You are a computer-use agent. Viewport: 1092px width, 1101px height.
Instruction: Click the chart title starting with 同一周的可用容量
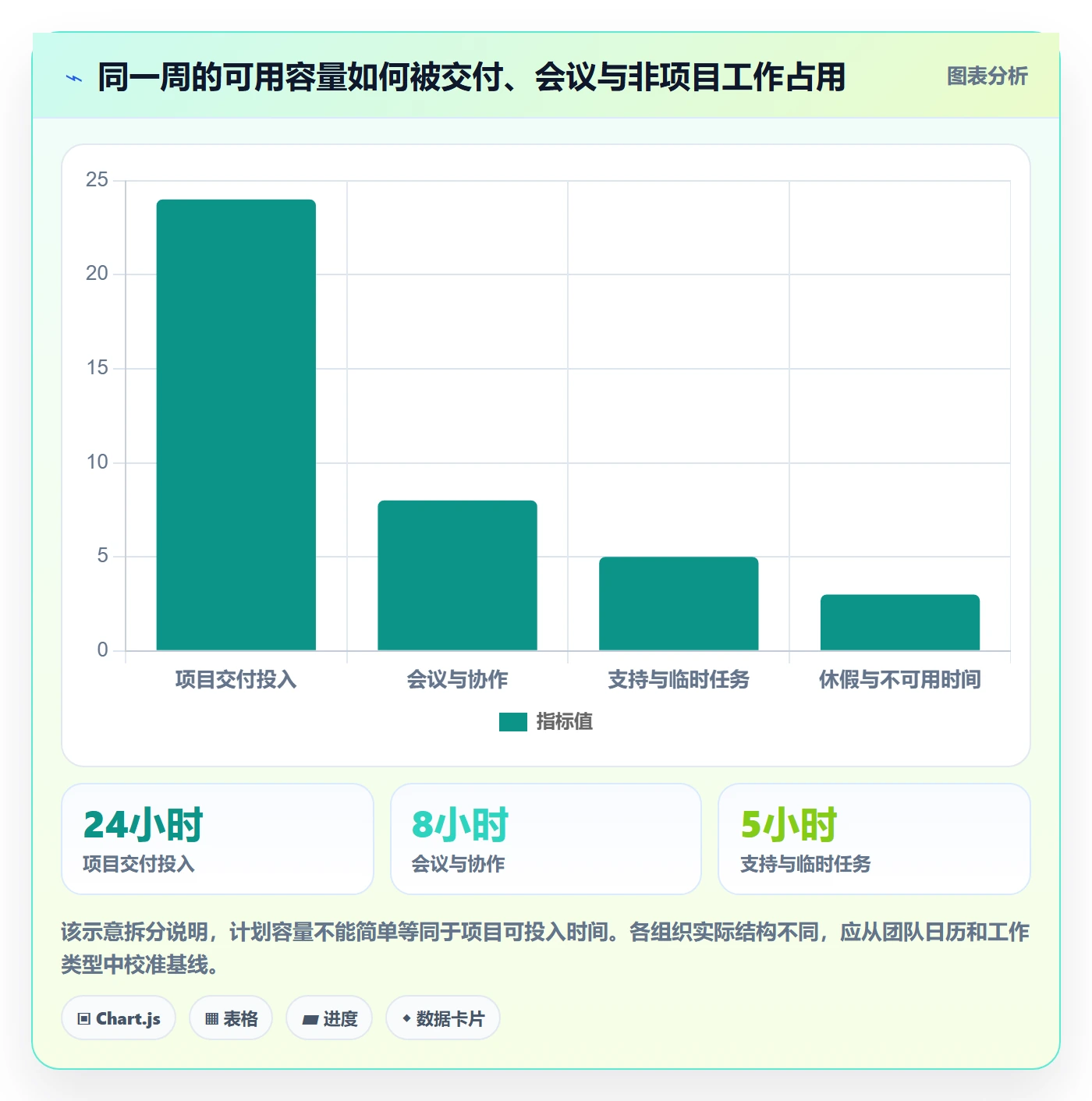[472, 77]
